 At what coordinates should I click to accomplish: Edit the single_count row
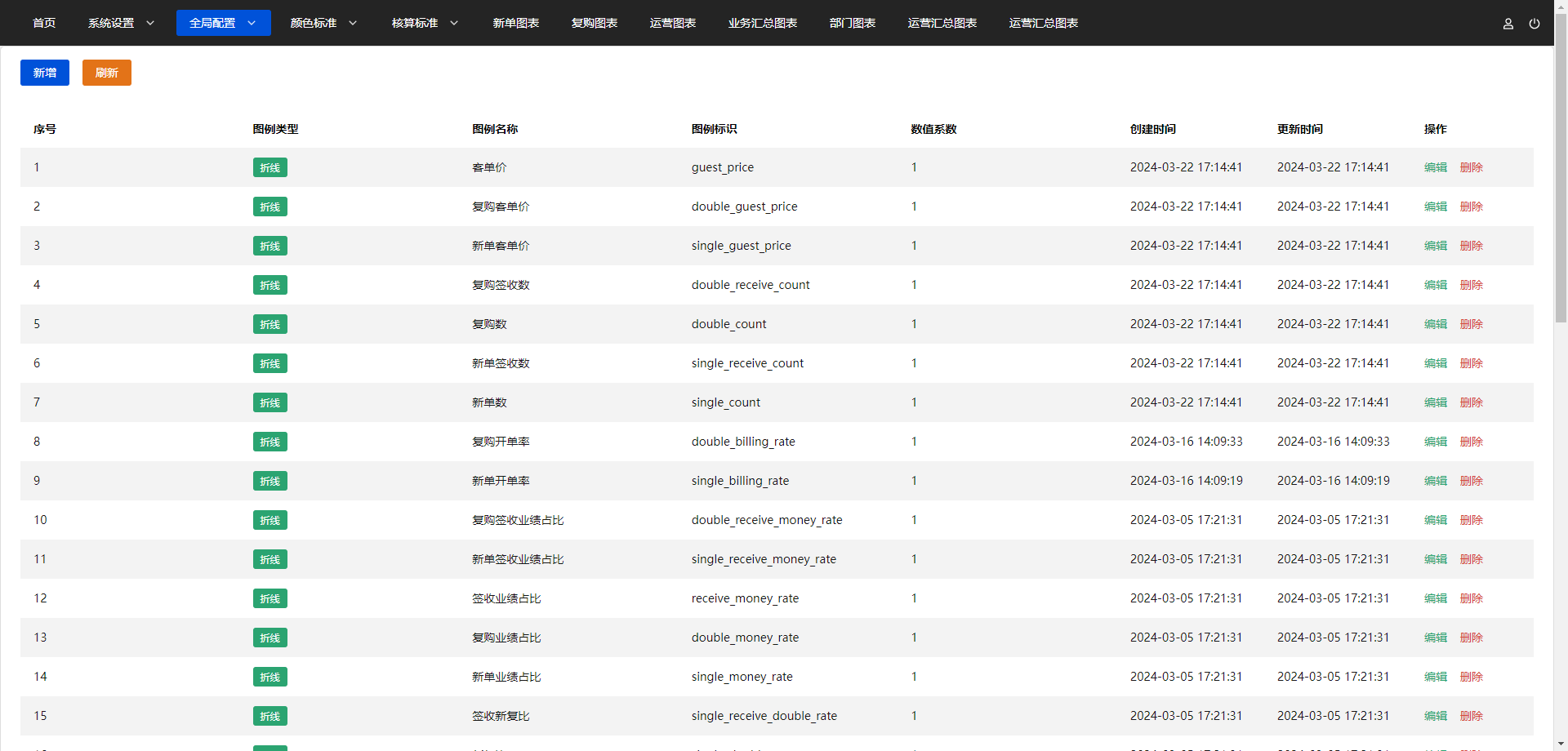pyautogui.click(x=1436, y=402)
